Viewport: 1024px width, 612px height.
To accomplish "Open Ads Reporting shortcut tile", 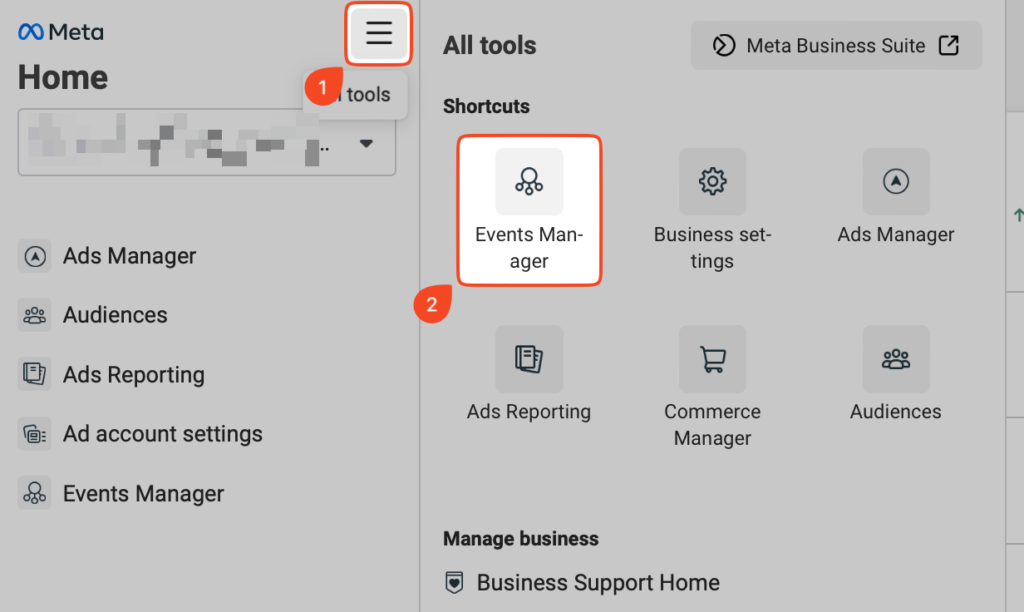I will click(529, 375).
